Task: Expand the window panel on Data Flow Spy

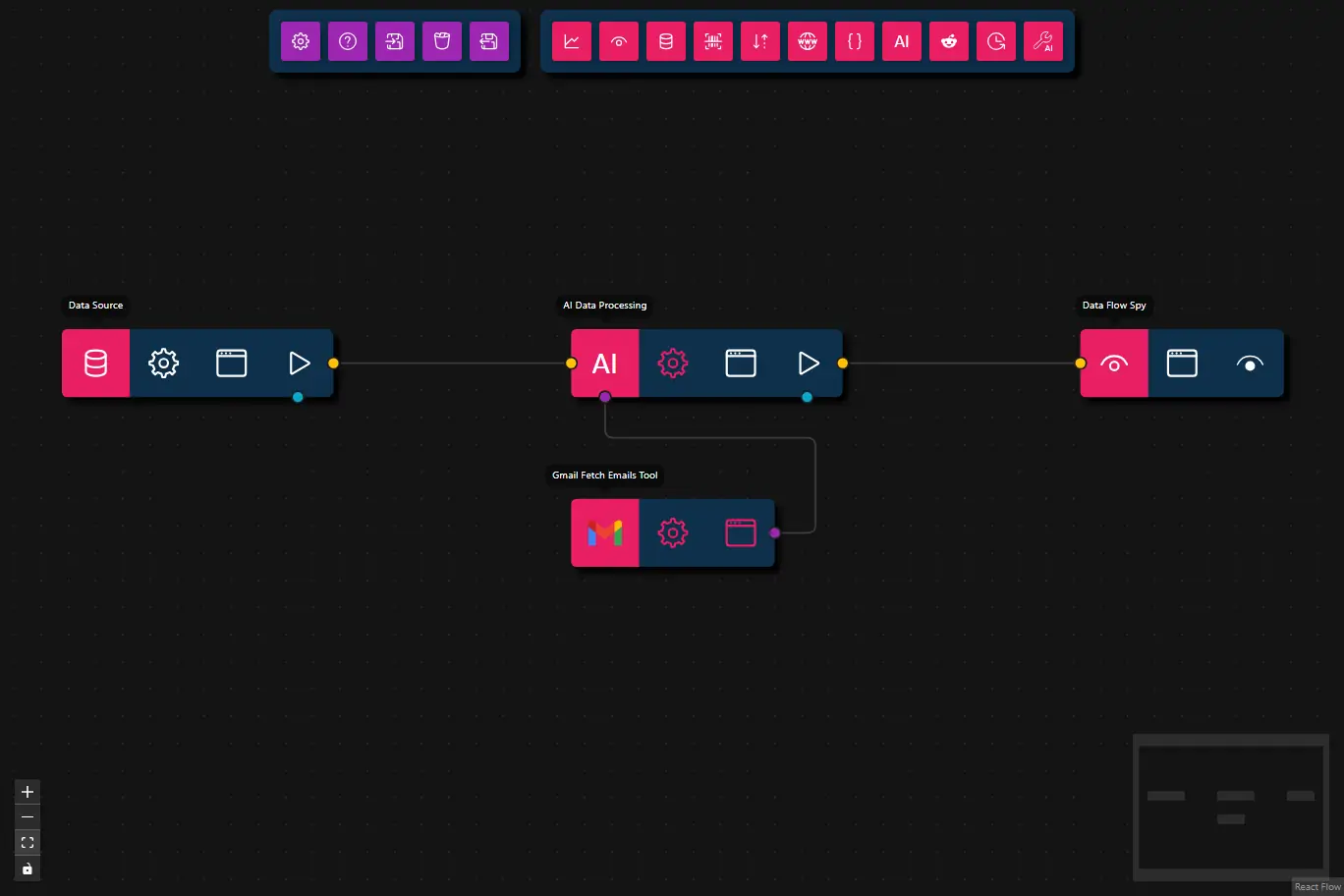Action: [x=1182, y=363]
